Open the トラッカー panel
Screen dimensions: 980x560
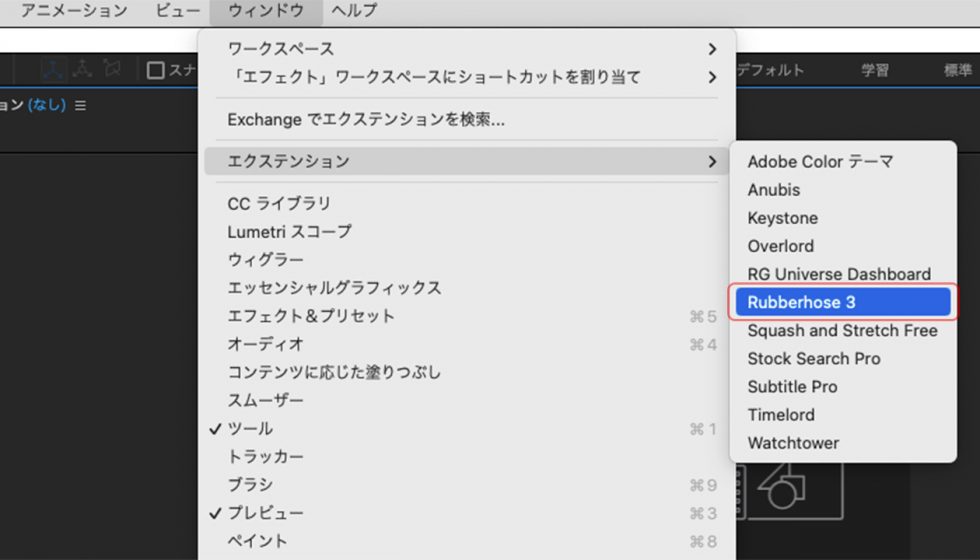pyautogui.click(x=467, y=456)
